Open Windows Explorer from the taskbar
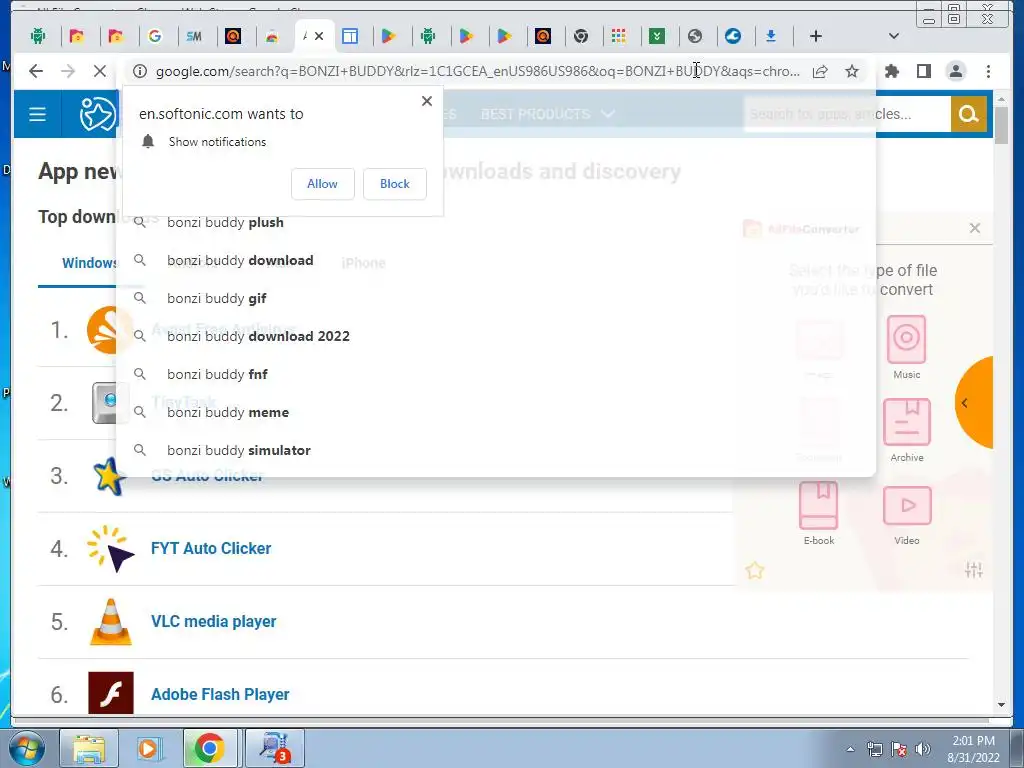This screenshot has height=768, width=1024. [x=89, y=748]
